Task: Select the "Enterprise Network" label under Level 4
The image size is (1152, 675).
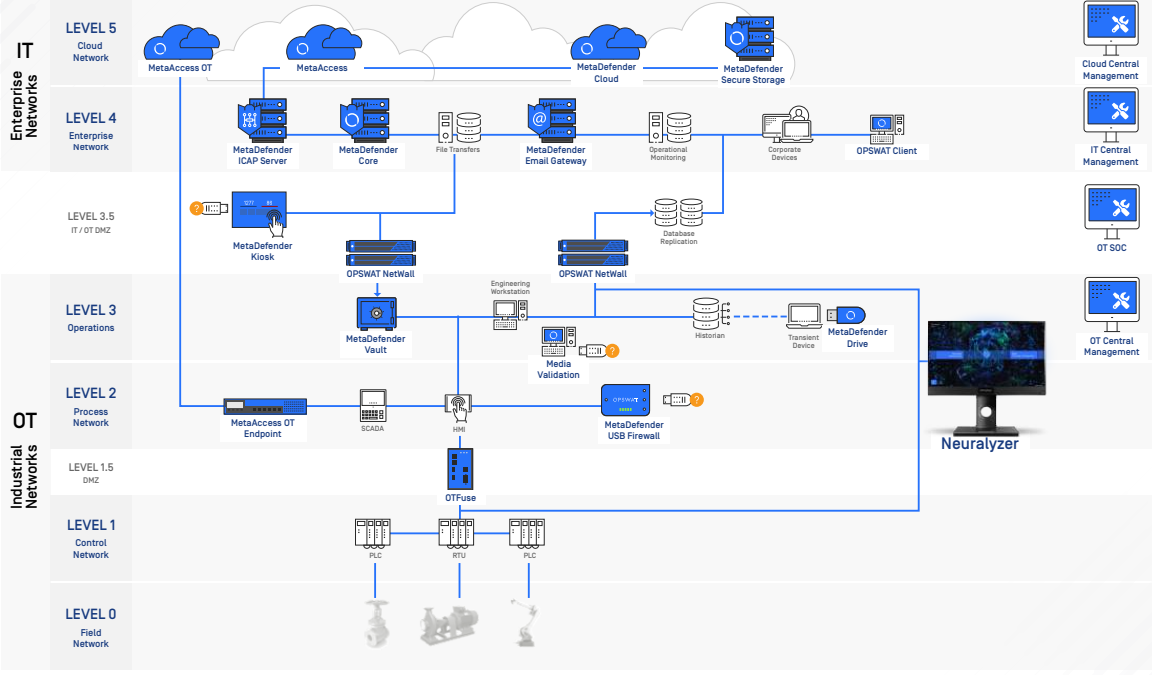Action: coord(90,142)
